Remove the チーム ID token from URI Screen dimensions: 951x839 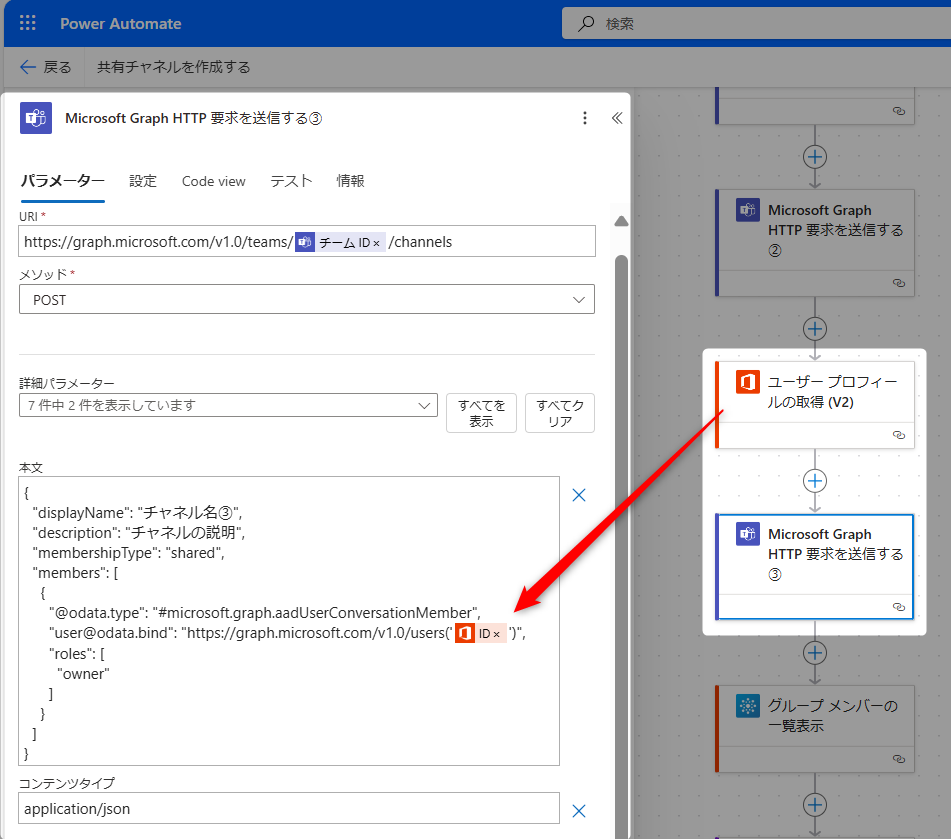(377, 243)
